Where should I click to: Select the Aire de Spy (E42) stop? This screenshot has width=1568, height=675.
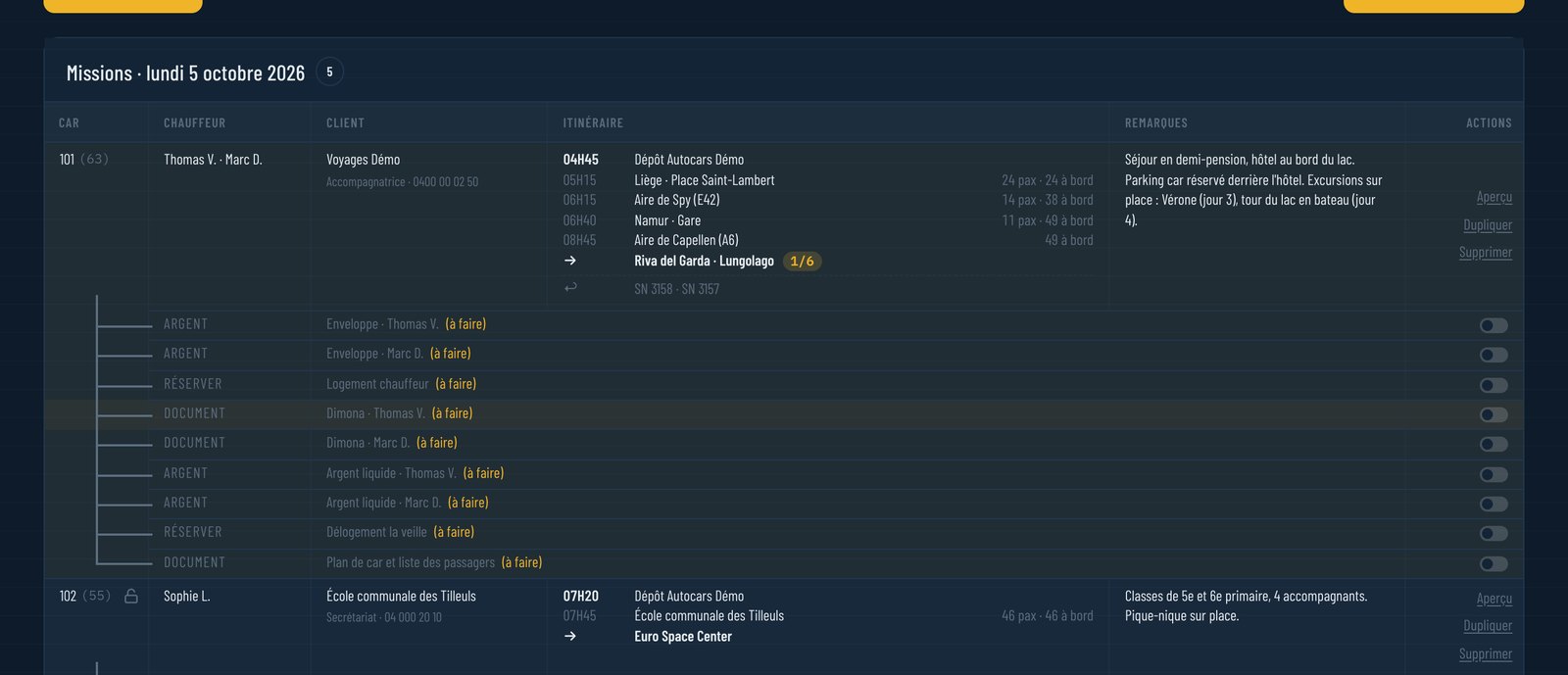(x=677, y=200)
